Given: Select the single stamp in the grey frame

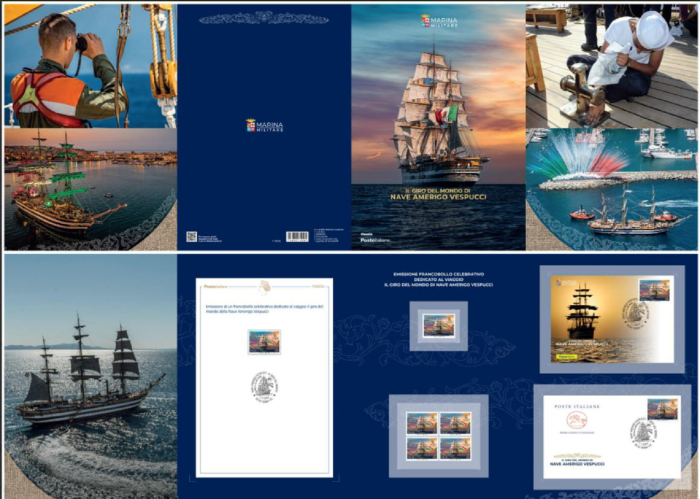Looking at the screenshot, I should point(439,326).
